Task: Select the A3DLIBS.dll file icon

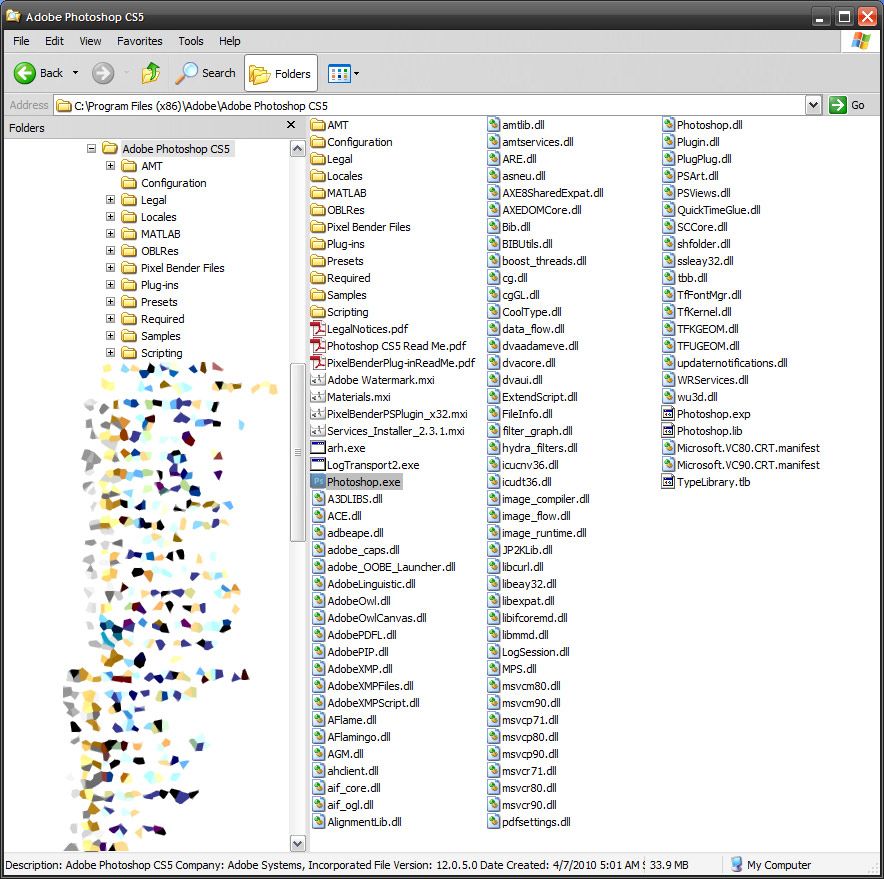Action: (x=319, y=499)
